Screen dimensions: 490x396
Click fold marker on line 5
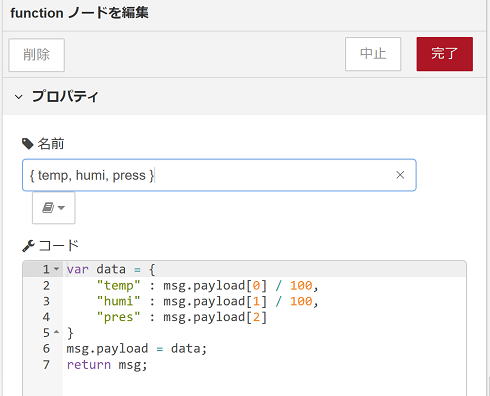pos(57,332)
